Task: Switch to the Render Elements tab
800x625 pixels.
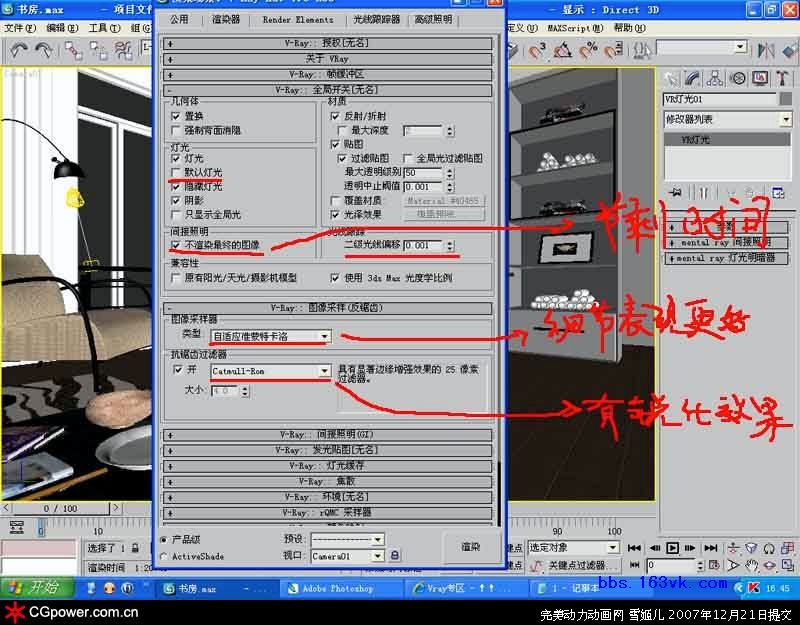Action: pyautogui.click(x=298, y=19)
